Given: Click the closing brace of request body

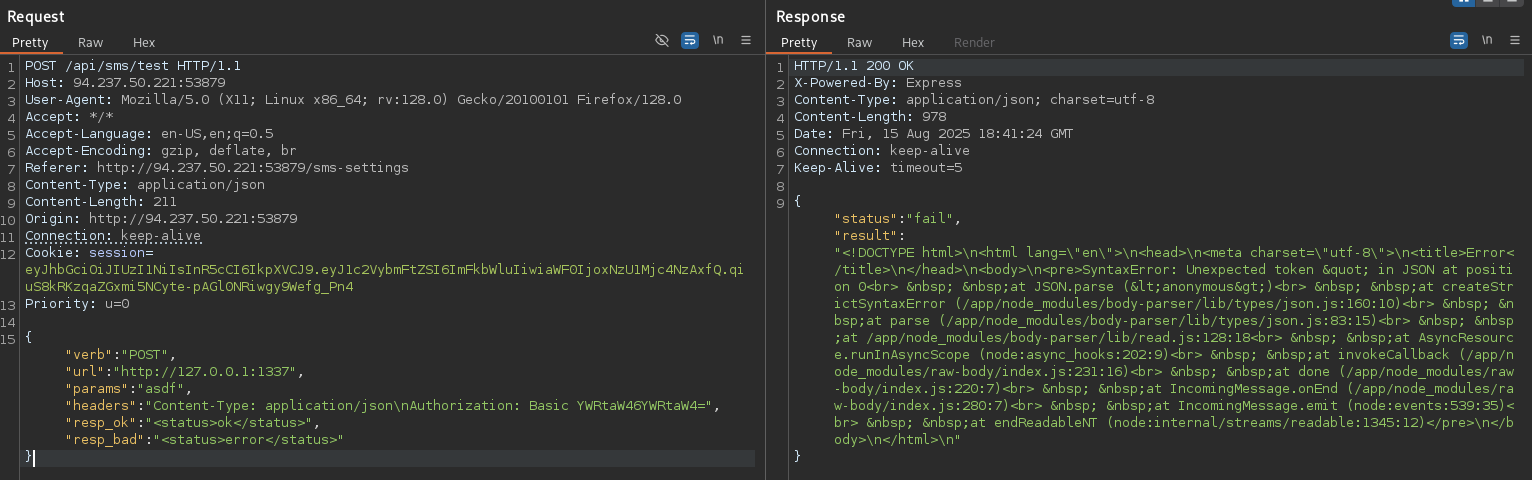Looking at the screenshot, I should (29, 457).
